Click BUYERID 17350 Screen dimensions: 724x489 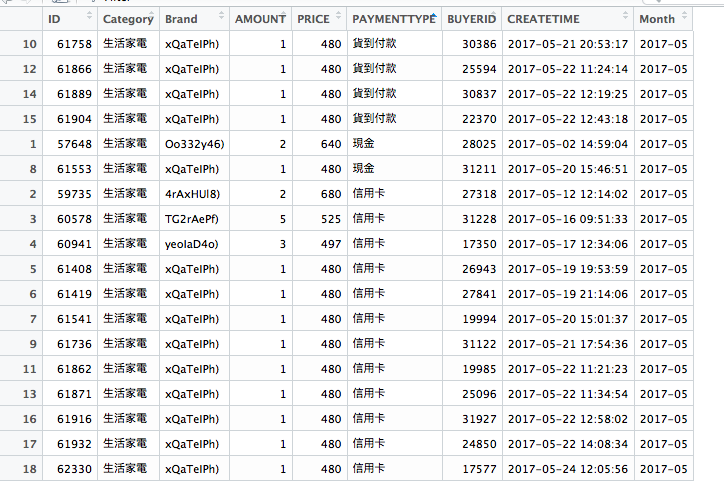coord(479,244)
